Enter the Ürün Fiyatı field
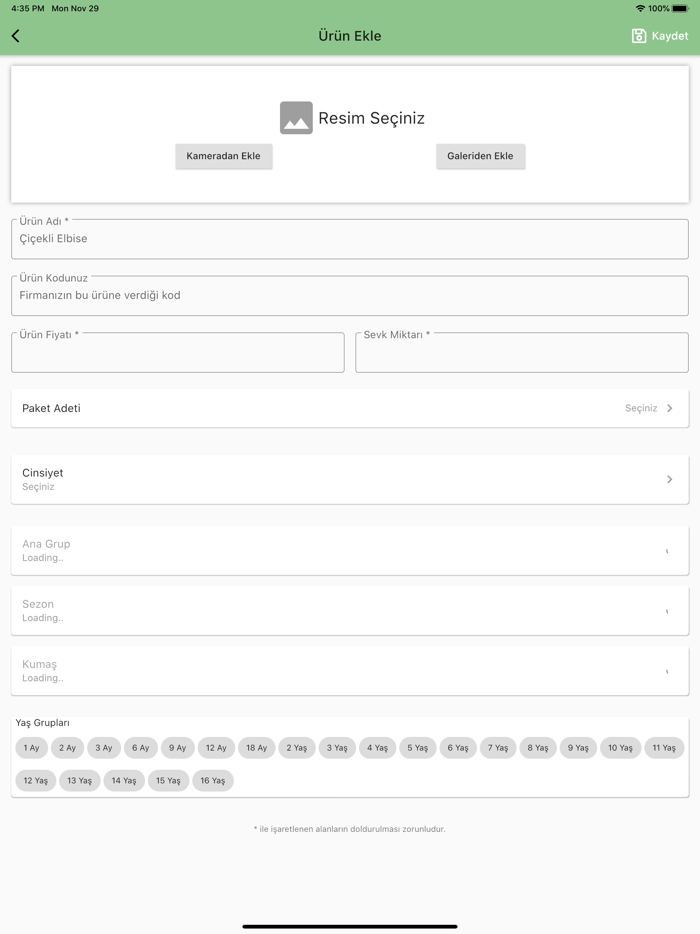 tap(178, 353)
